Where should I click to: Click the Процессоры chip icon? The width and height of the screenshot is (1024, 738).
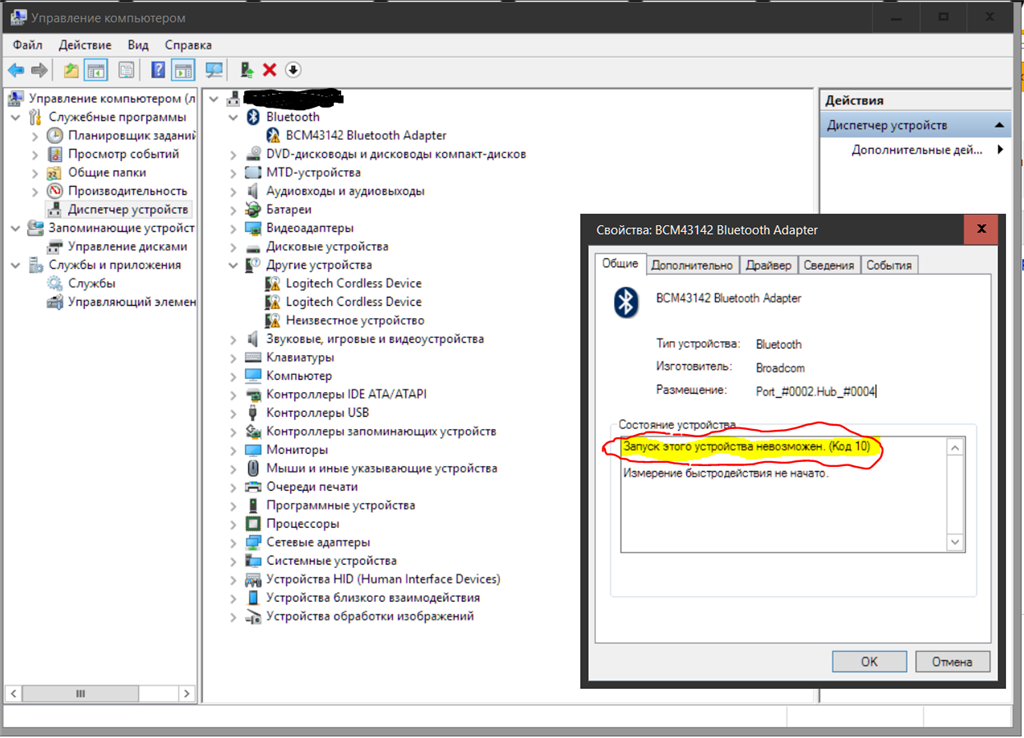[253, 524]
